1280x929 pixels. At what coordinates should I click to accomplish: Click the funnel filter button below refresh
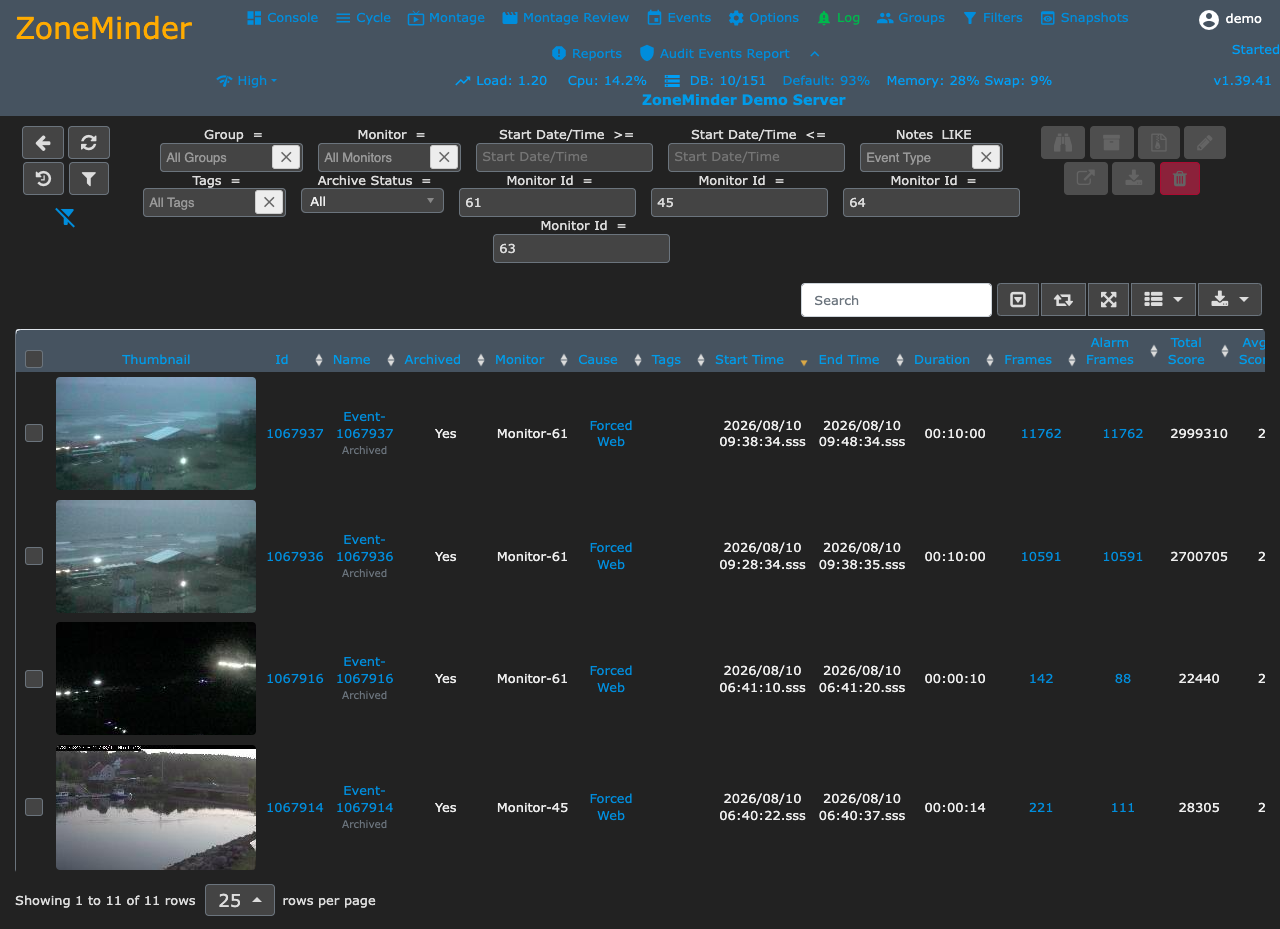89,179
